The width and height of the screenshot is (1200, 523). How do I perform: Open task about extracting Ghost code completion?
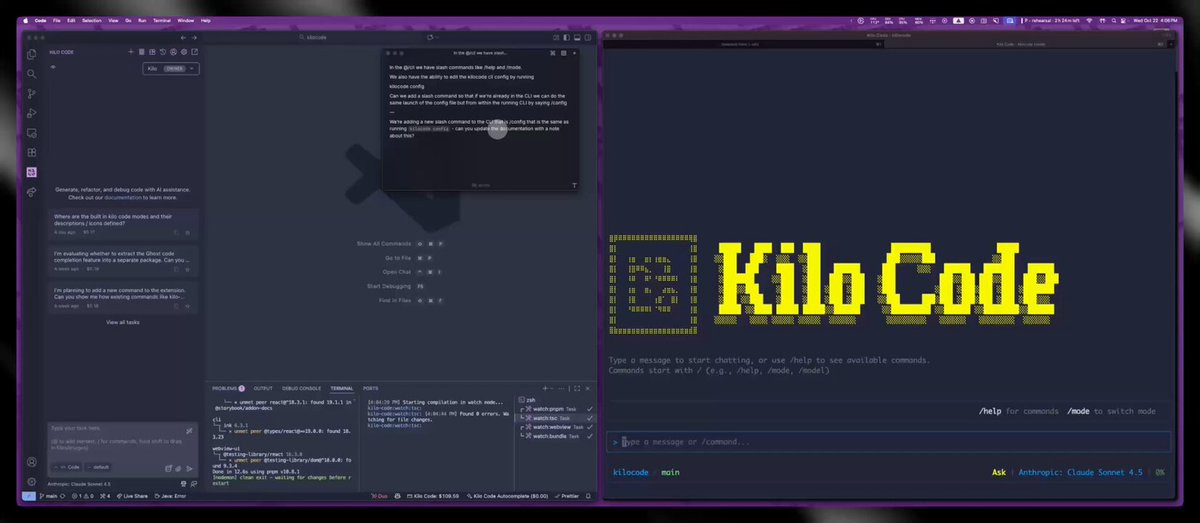tap(123, 261)
